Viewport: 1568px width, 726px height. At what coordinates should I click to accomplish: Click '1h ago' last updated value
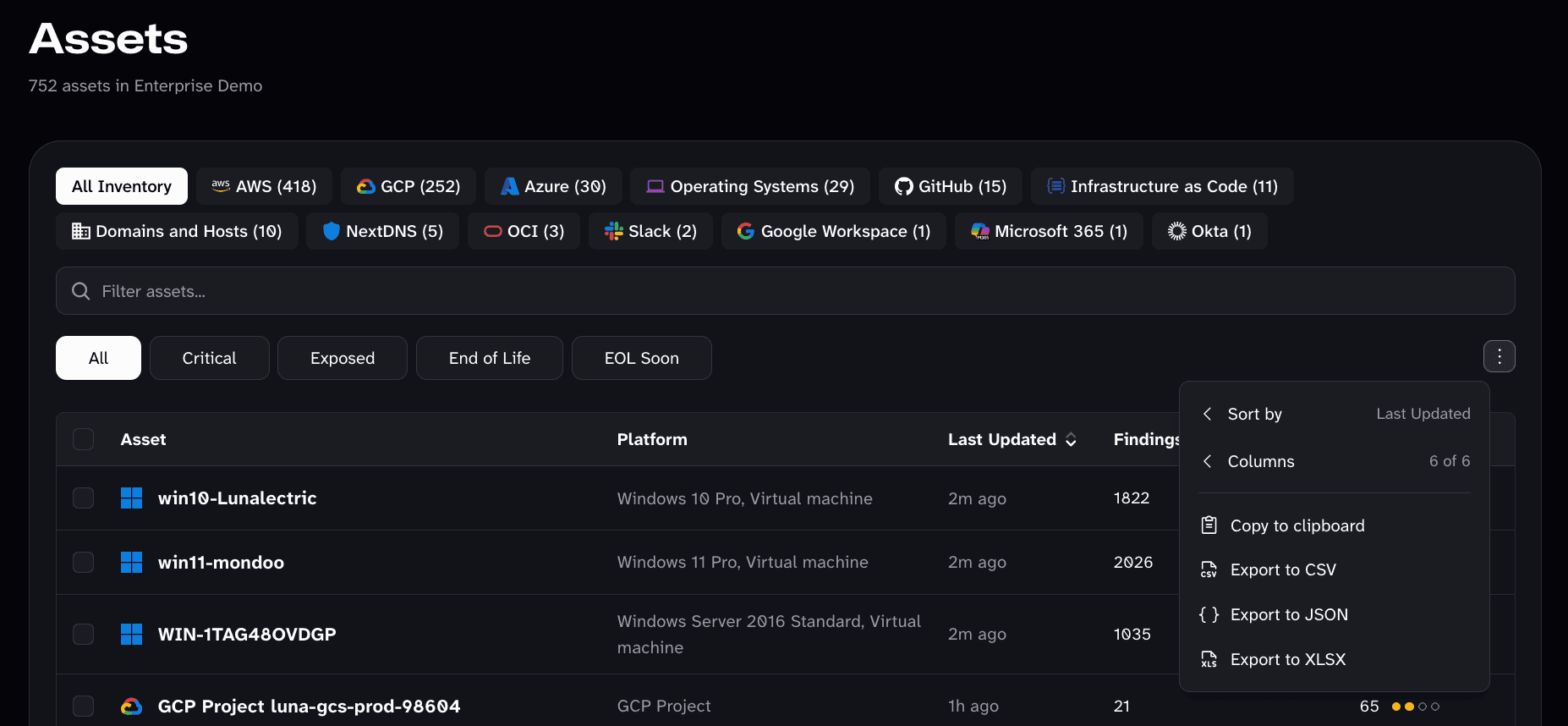tap(973, 706)
